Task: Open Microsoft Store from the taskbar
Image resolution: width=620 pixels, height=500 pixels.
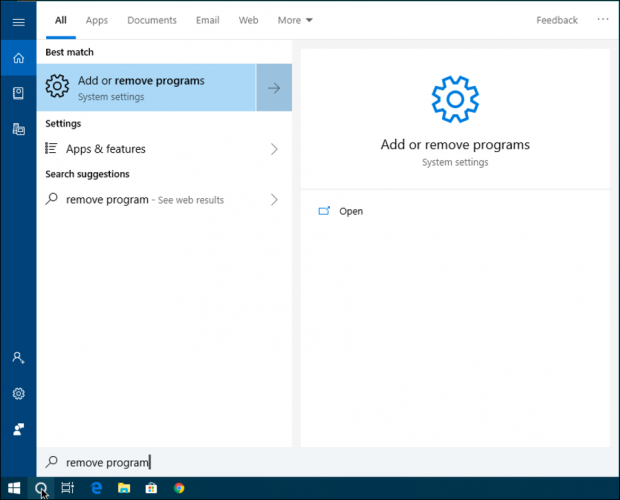Action: point(152,489)
